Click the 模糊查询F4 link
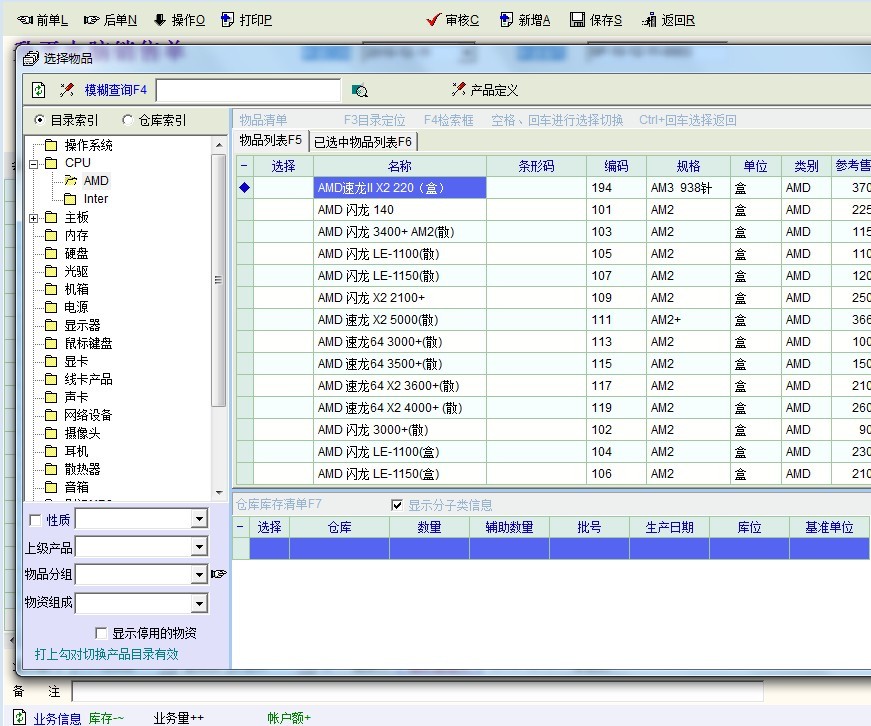This screenshot has width=871, height=726. click(x=115, y=90)
